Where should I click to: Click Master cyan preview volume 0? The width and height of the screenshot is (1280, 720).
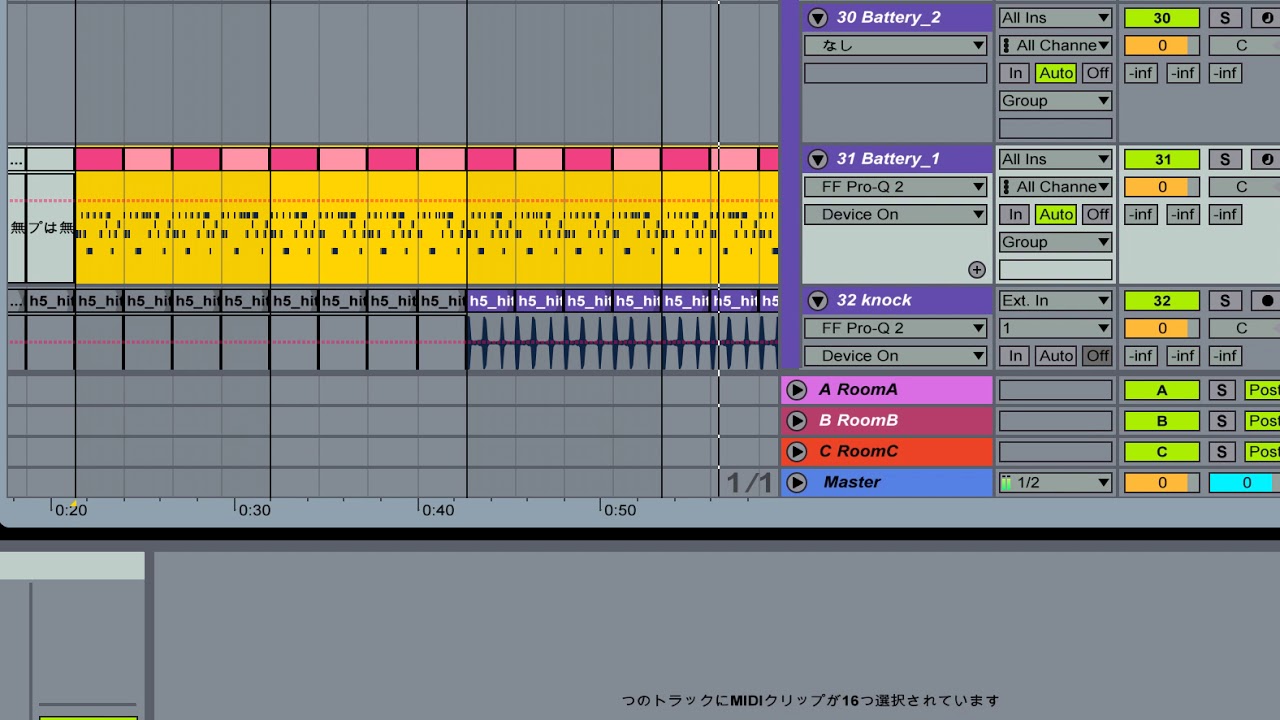tap(1245, 483)
